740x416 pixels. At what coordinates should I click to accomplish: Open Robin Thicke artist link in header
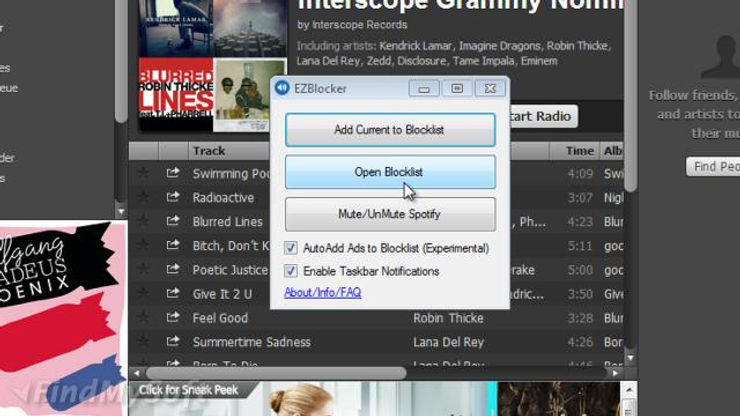tap(577, 46)
